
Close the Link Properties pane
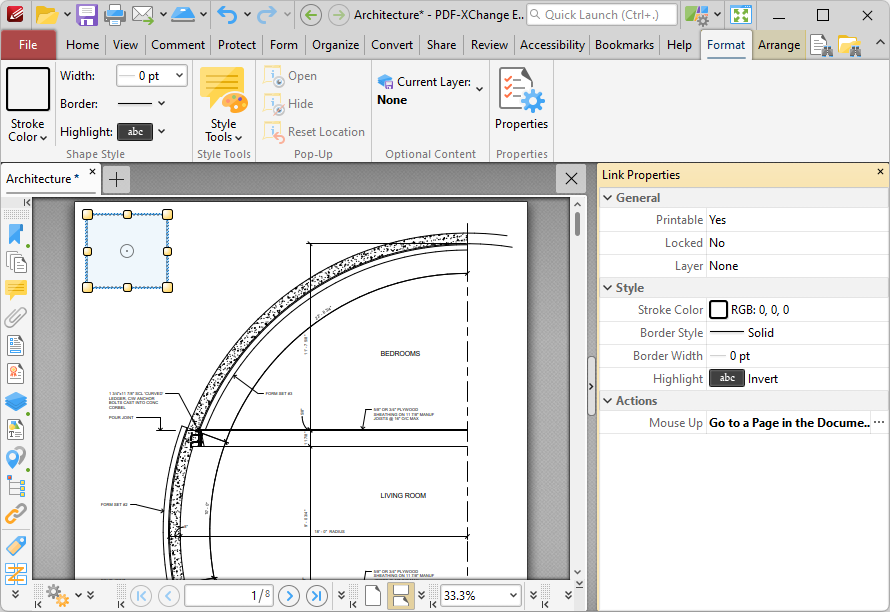click(x=880, y=172)
